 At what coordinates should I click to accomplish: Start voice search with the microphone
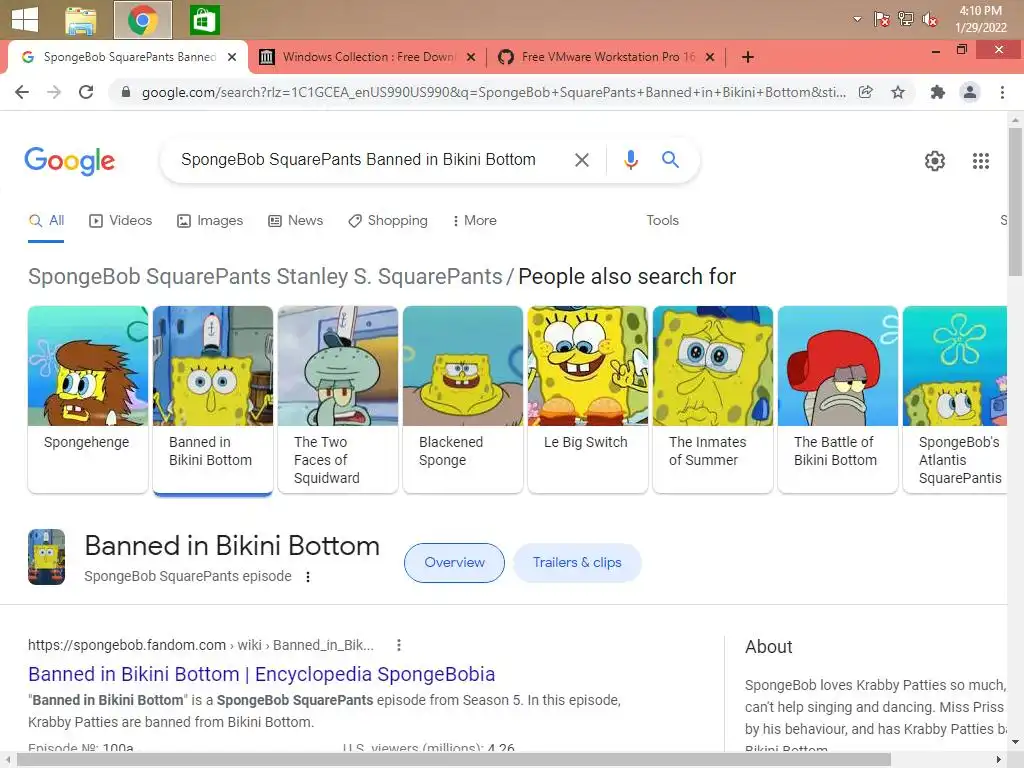coord(630,159)
